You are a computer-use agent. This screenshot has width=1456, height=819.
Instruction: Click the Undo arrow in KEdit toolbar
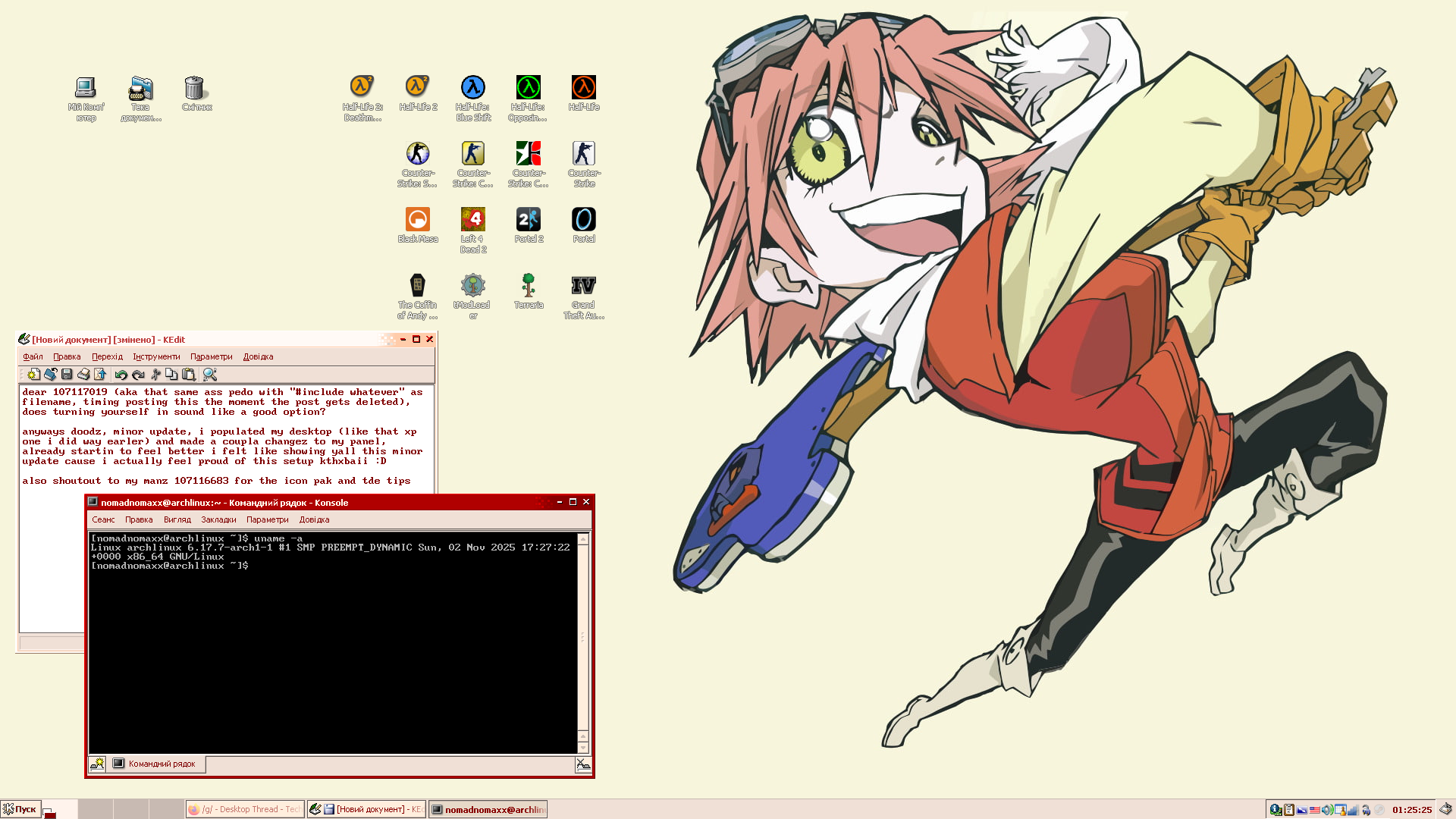[x=121, y=375]
